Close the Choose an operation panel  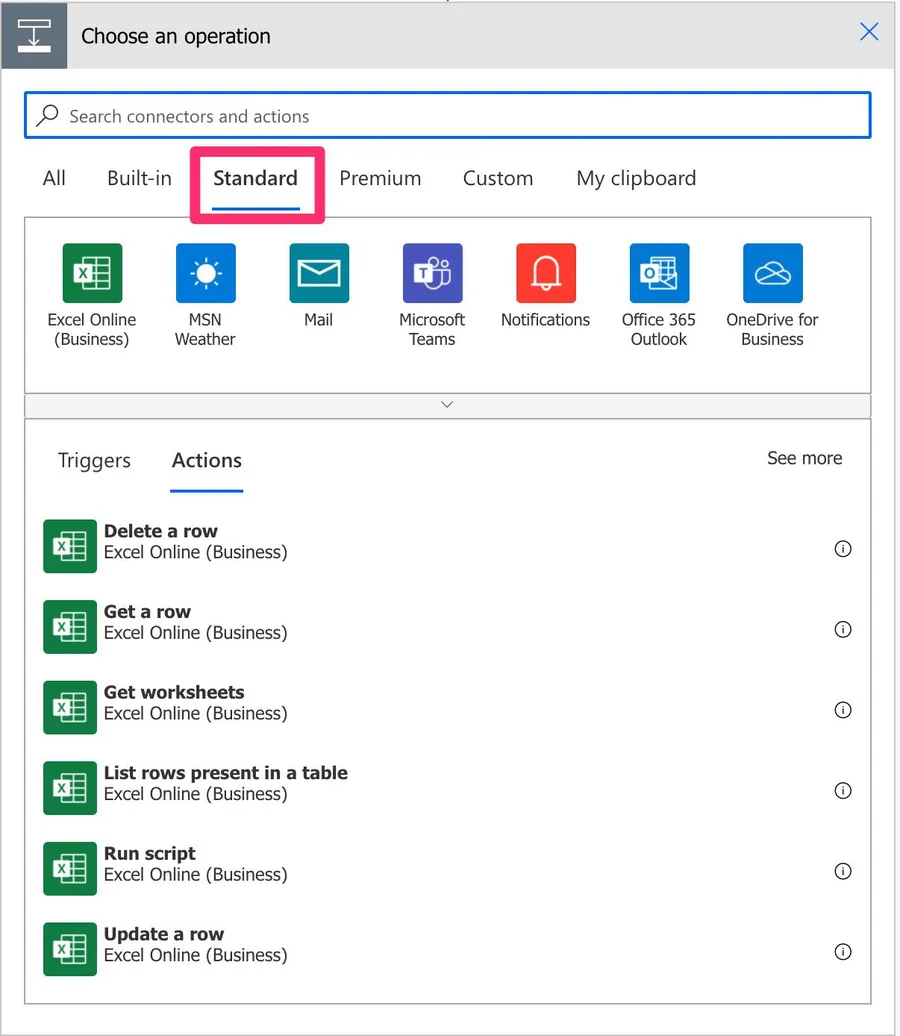[x=869, y=32]
